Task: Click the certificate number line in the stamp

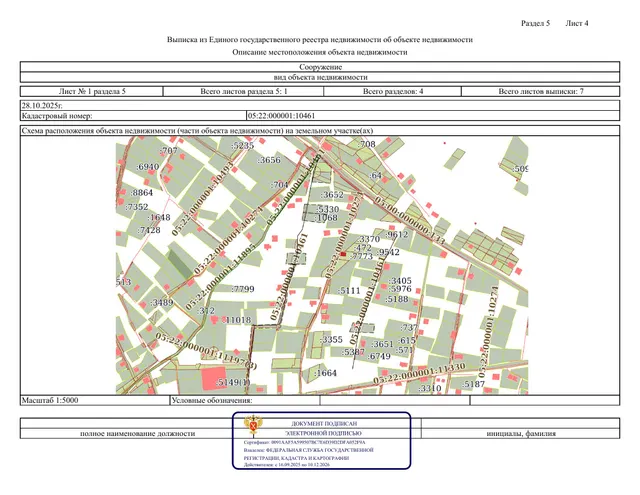Action: (304, 442)
